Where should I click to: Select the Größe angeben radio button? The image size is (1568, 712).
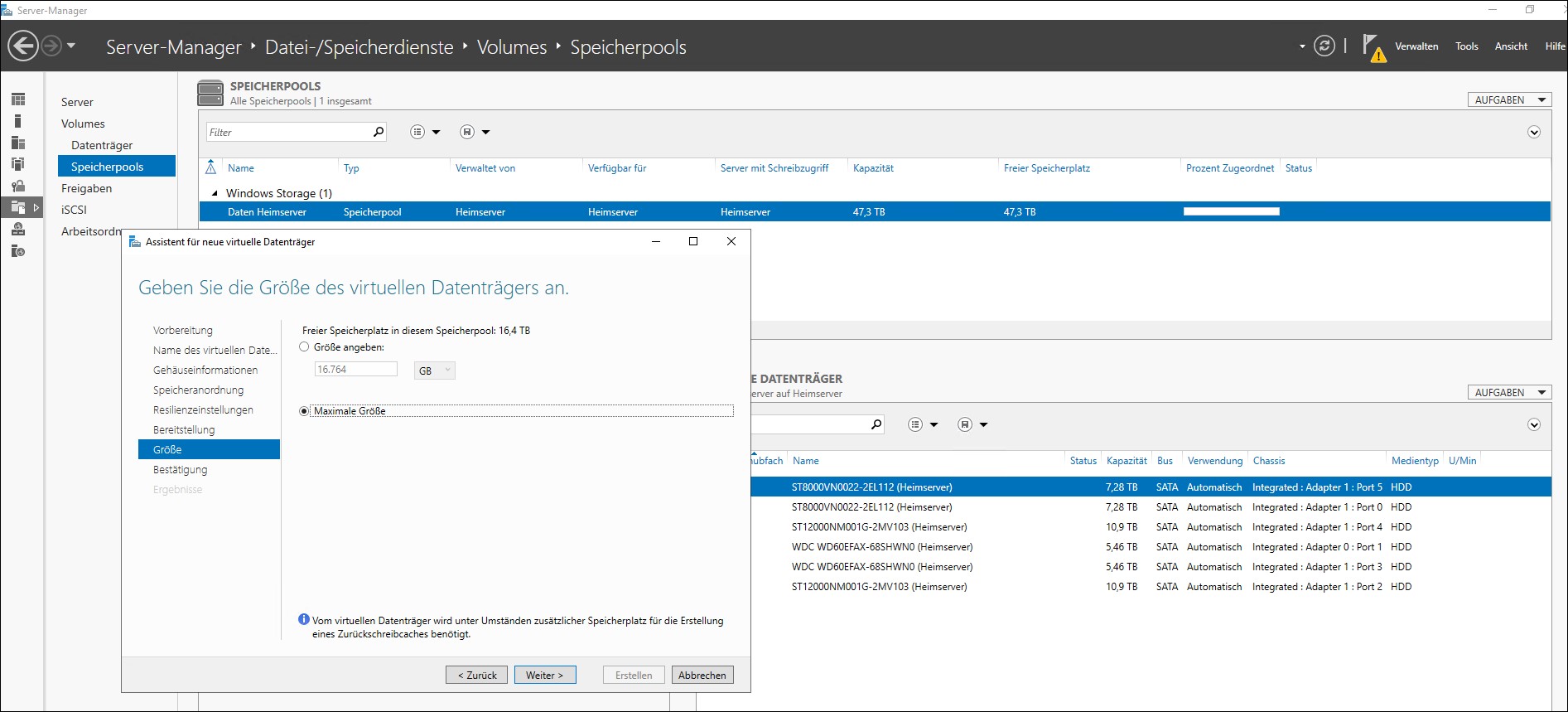click(x=304, y=347)
